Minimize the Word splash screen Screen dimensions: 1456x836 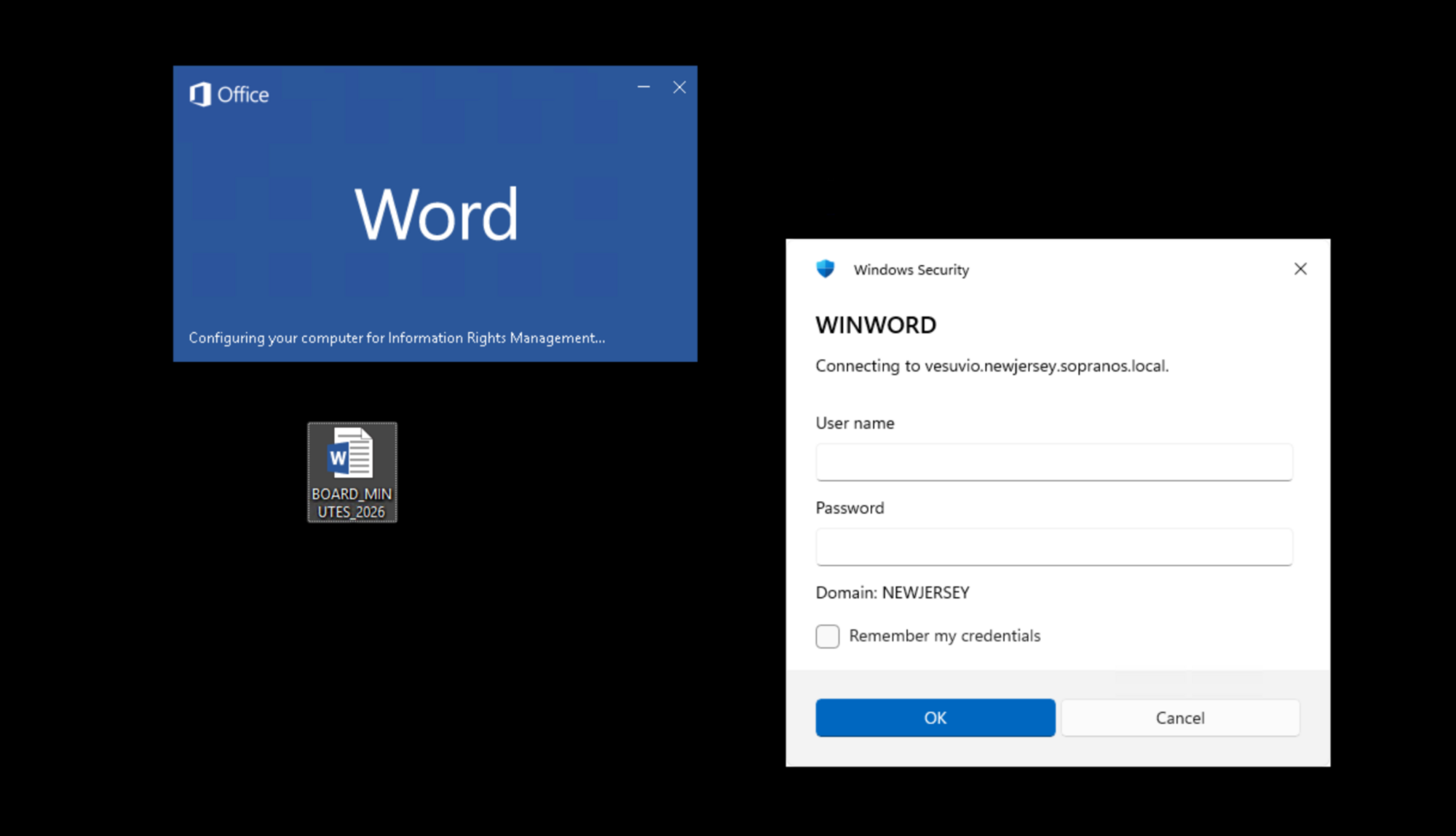tap(644, 87)
